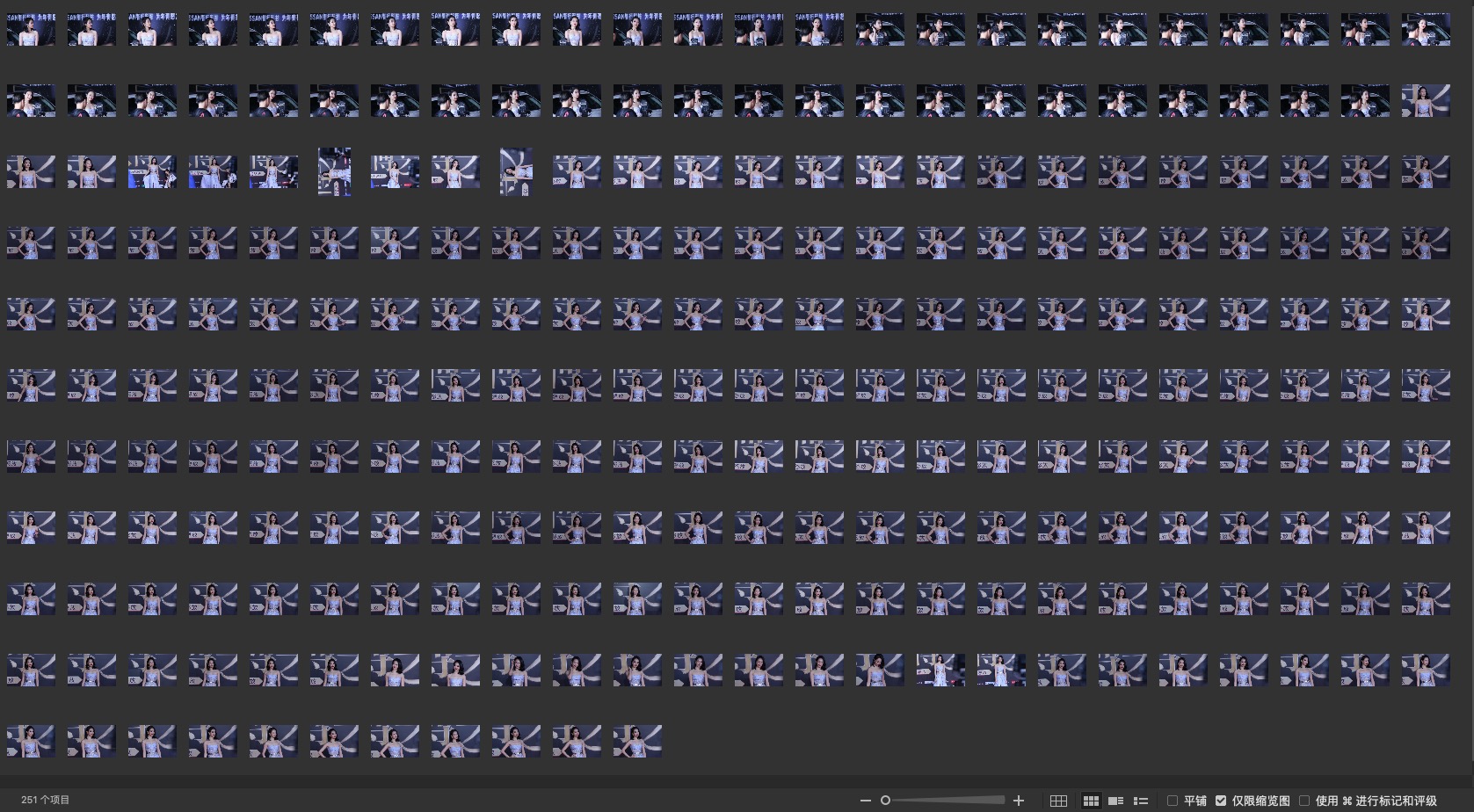Select the first thumbnail in the second row
The image size is (1474, 812).
point(31,100)
